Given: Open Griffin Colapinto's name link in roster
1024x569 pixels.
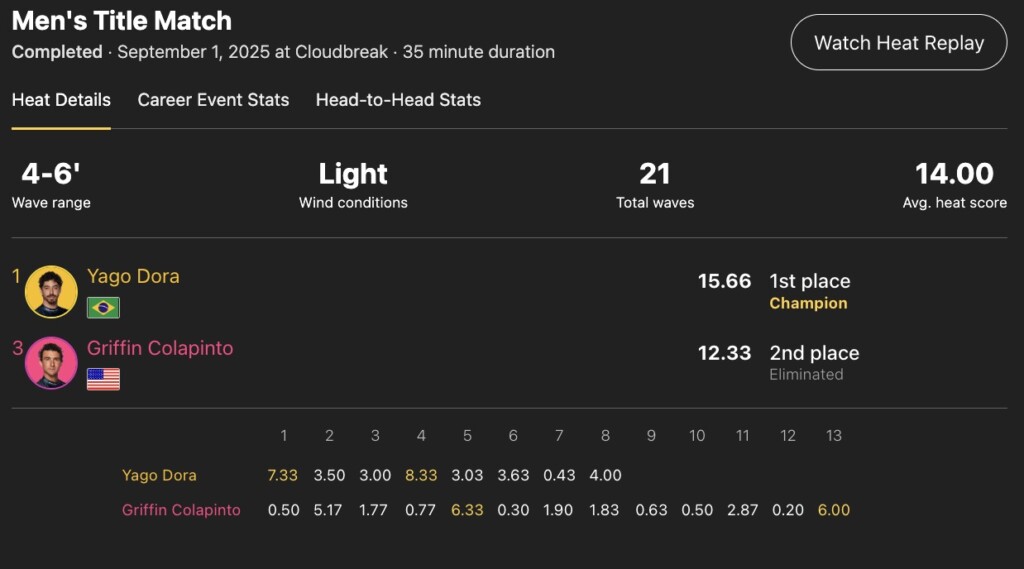Looking at the screenshot, I should click(160, 348).
